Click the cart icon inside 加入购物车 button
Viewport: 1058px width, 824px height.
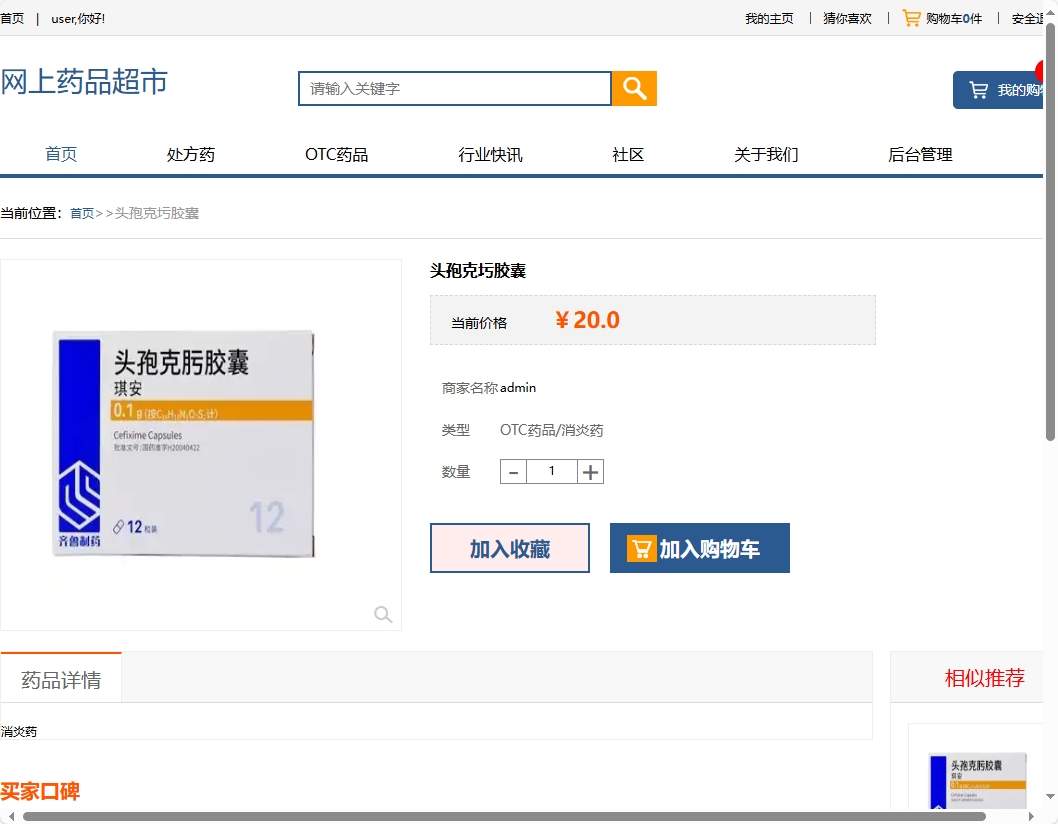pos(641,547)
